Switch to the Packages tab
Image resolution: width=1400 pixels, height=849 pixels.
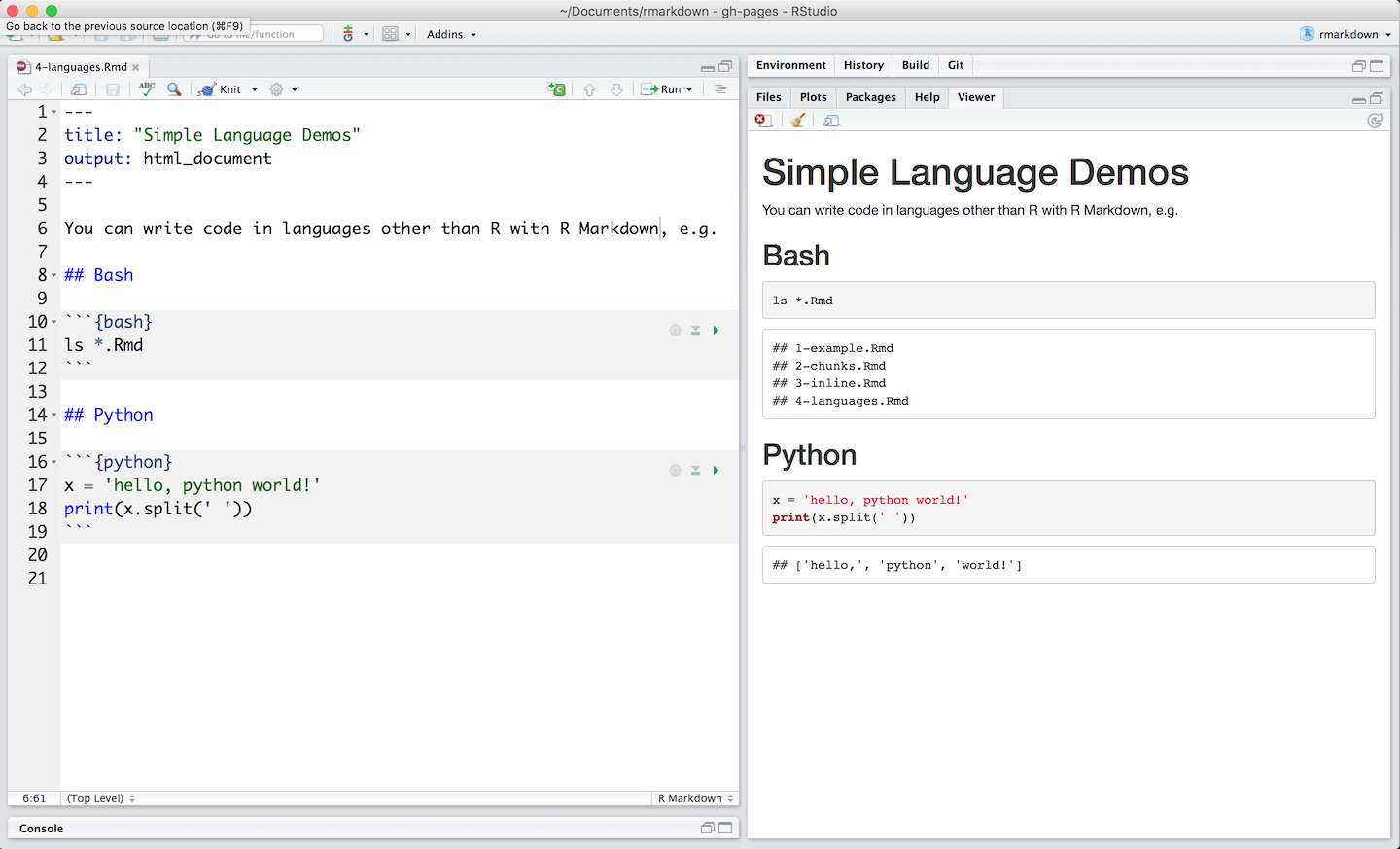pyautogui.click(x=870, y=97)
